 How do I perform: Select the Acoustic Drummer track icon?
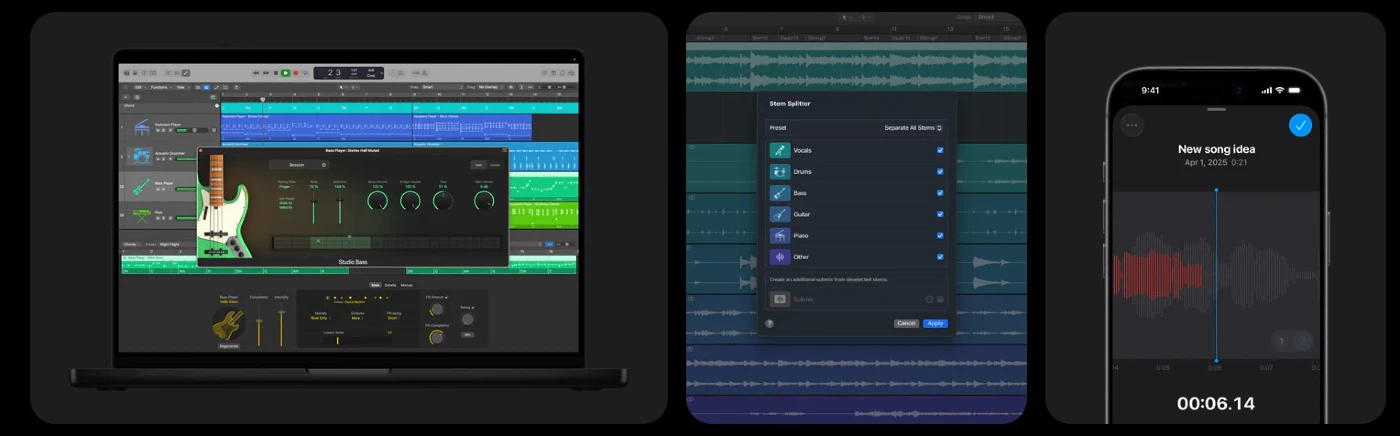tap(139, 156)
